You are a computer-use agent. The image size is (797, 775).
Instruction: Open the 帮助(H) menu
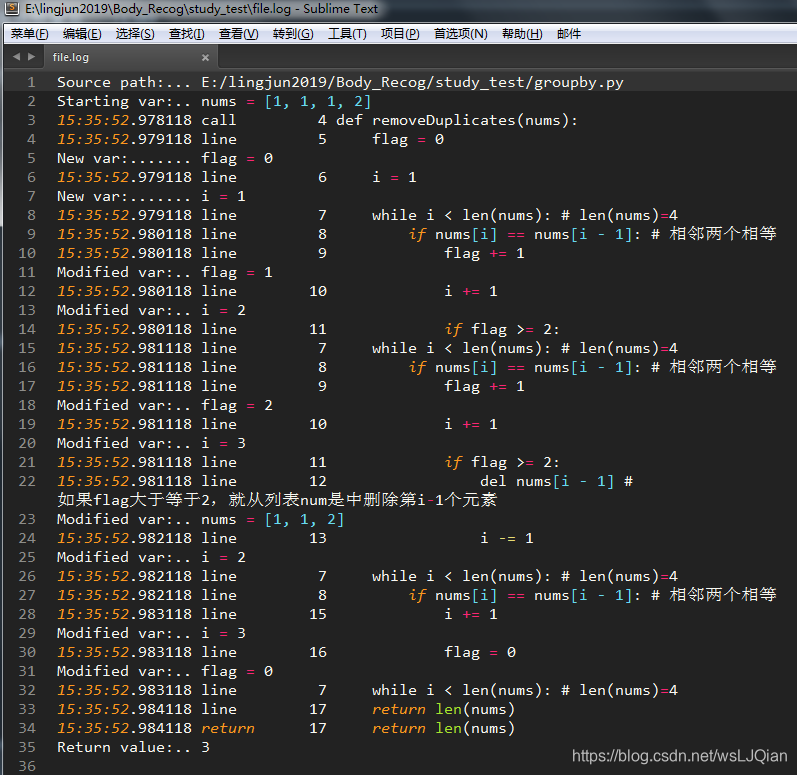pos(522,34)
